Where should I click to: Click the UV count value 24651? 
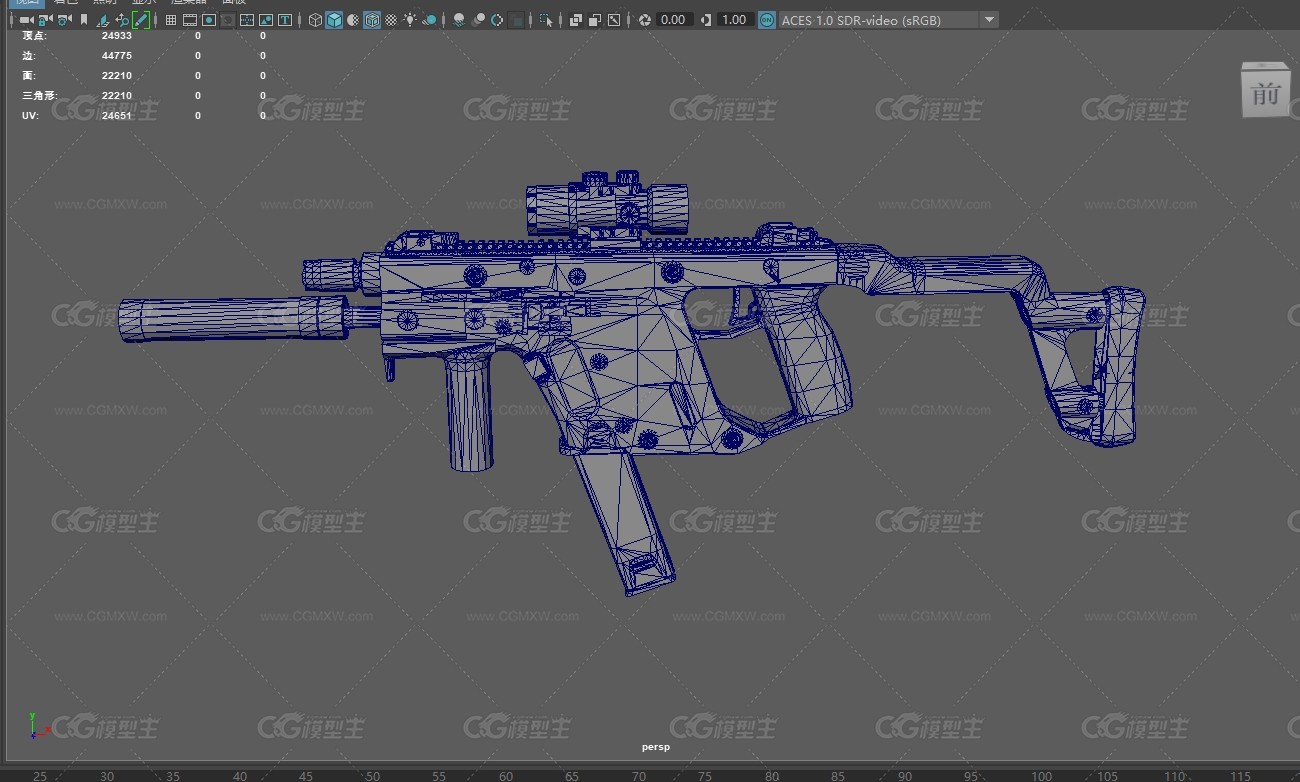coord(117,116)
